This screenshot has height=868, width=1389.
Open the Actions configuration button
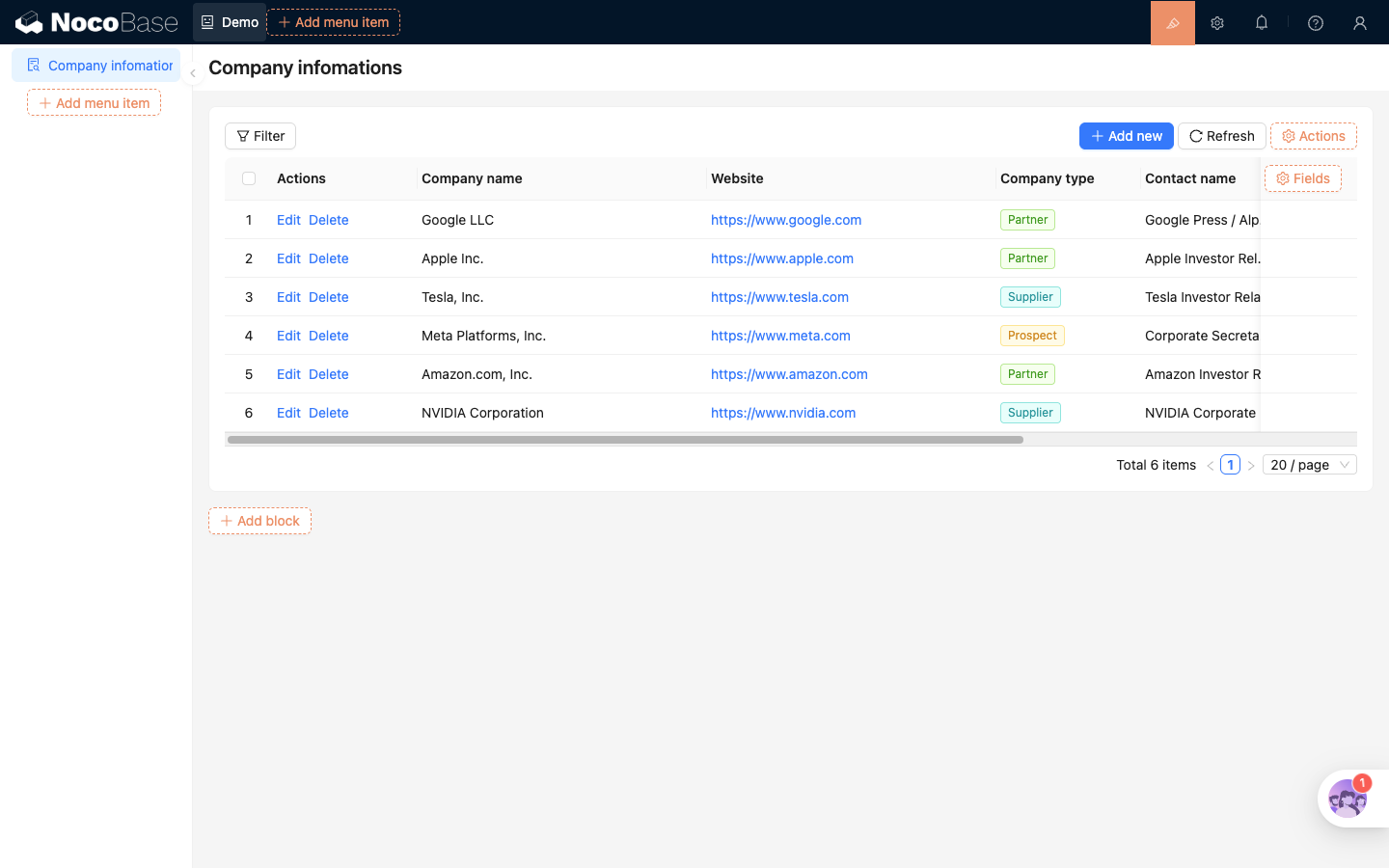click(1314, 136)
